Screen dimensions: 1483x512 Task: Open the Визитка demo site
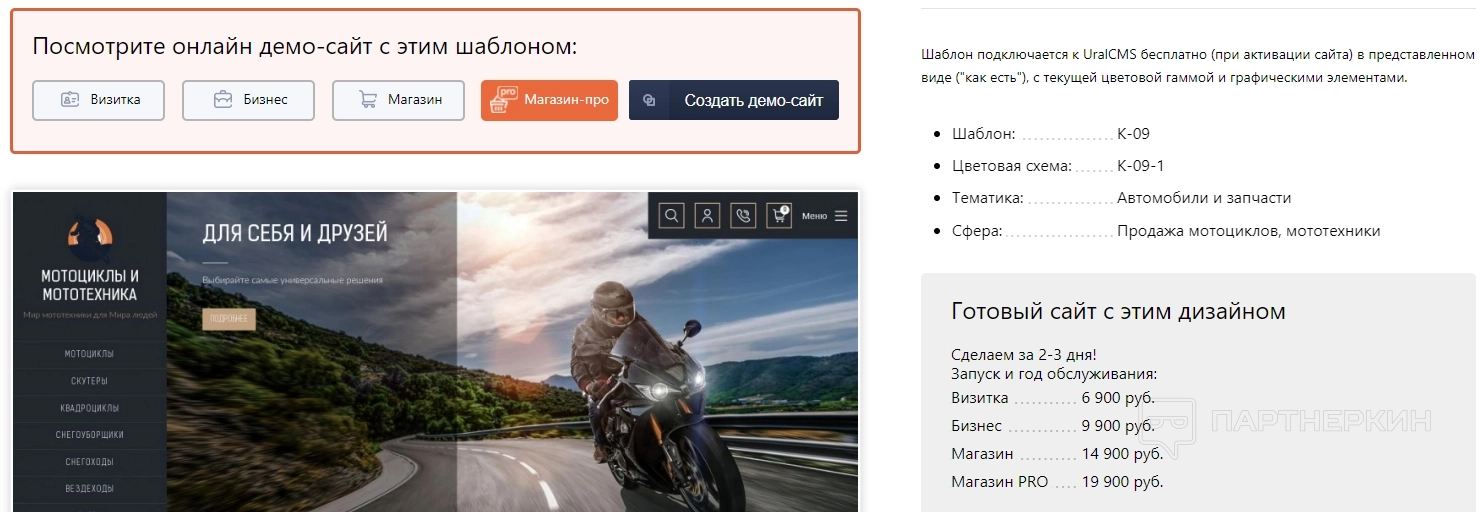click(98, 100)
